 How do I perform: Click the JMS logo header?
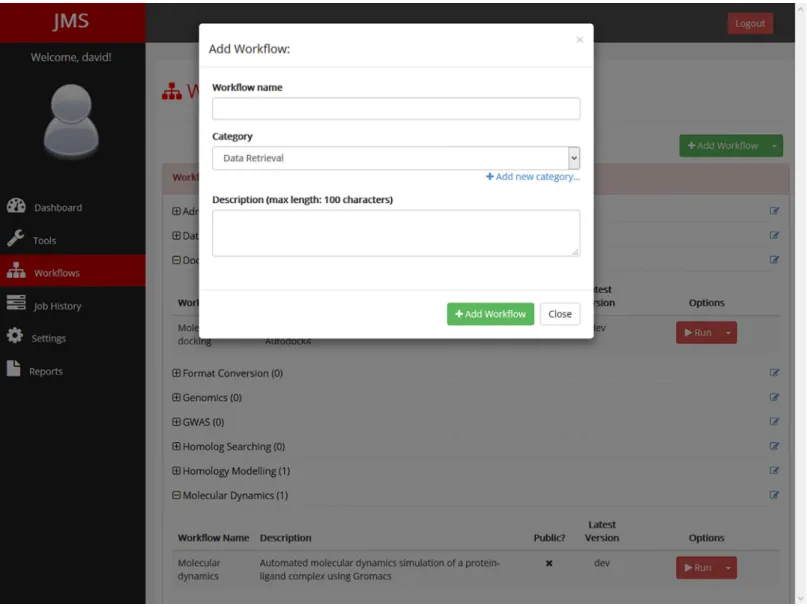tap(71, 21)
